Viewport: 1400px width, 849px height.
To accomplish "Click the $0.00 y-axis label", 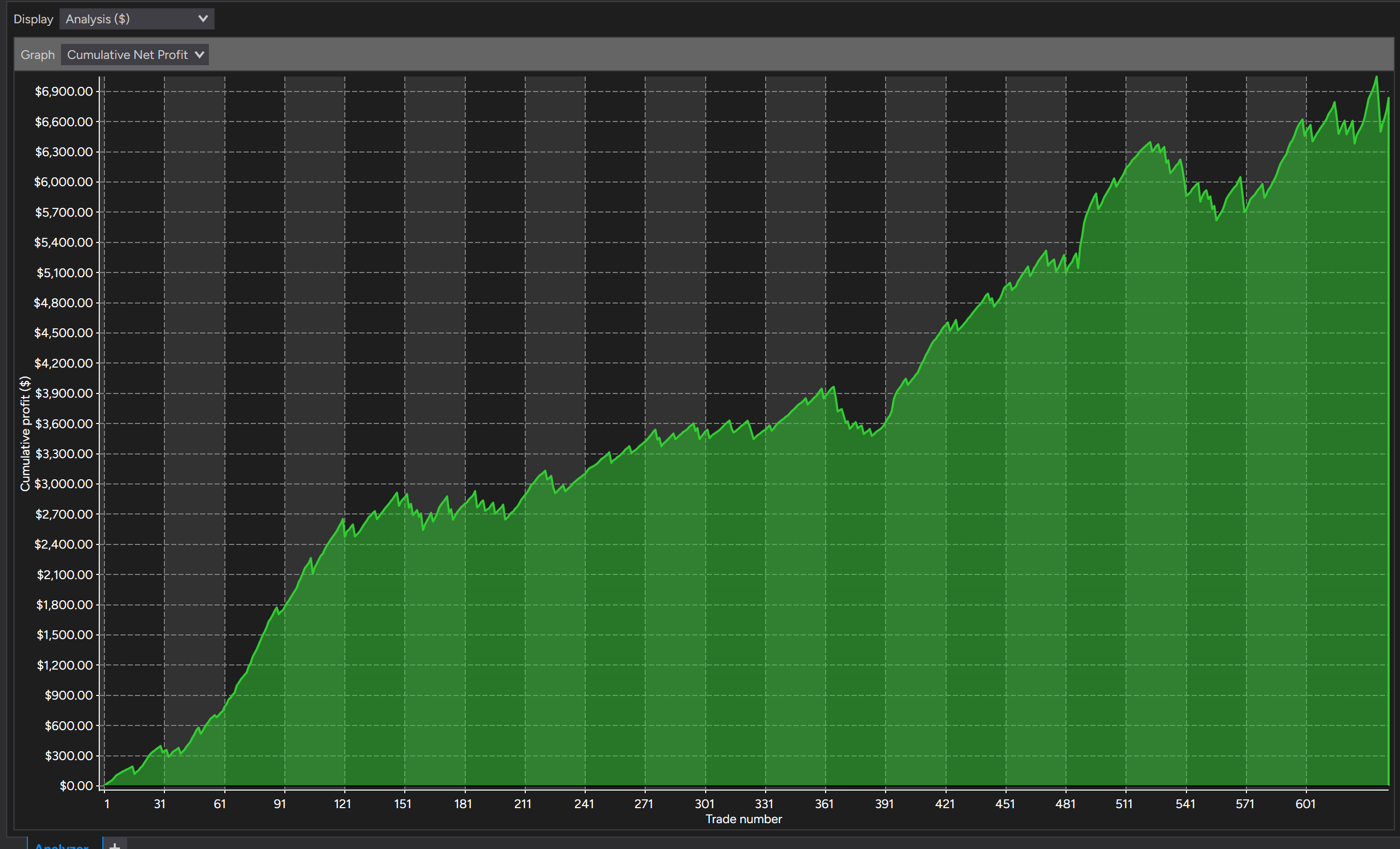I will coord(76,786).
